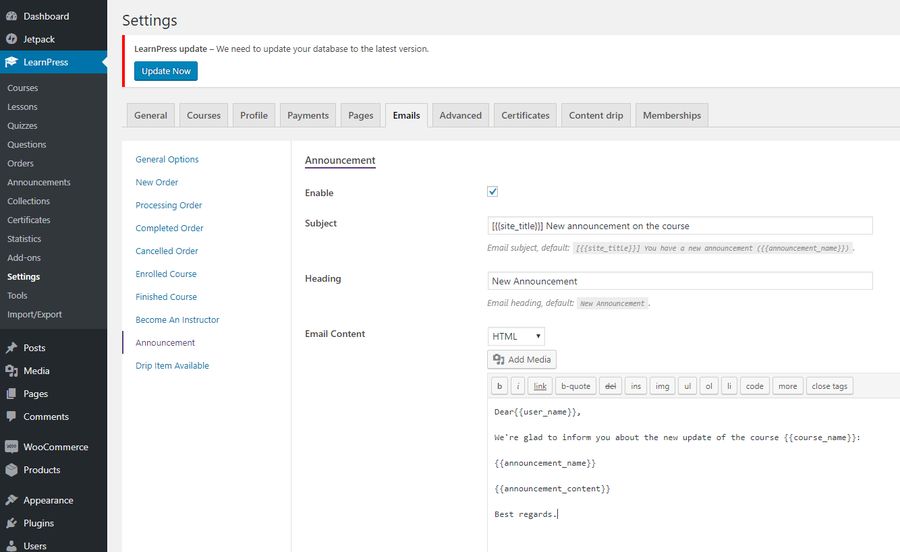Viewport: 900px width, 552px height.
Task: Click the Pages icon in sidebar
Action: (11, 394)
